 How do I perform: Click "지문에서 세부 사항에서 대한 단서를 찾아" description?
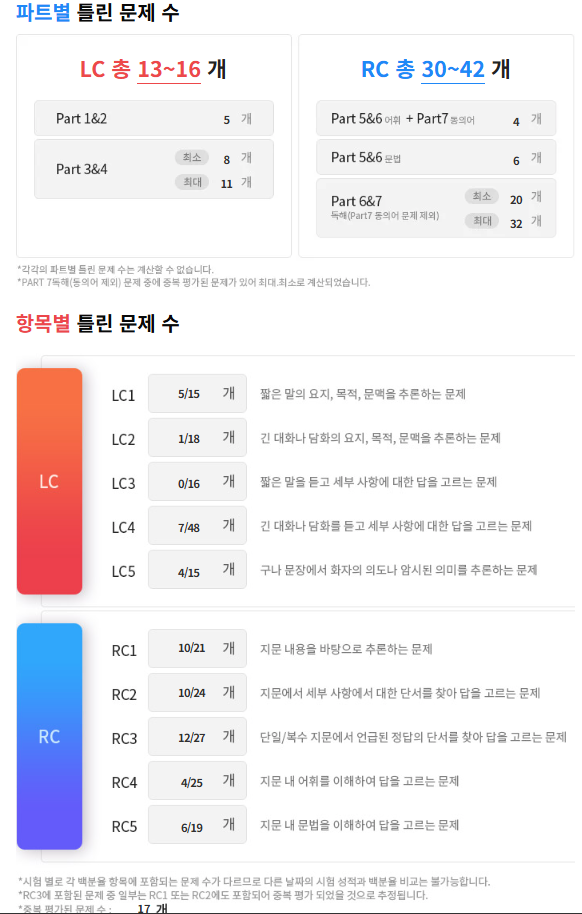coord(400,693)
